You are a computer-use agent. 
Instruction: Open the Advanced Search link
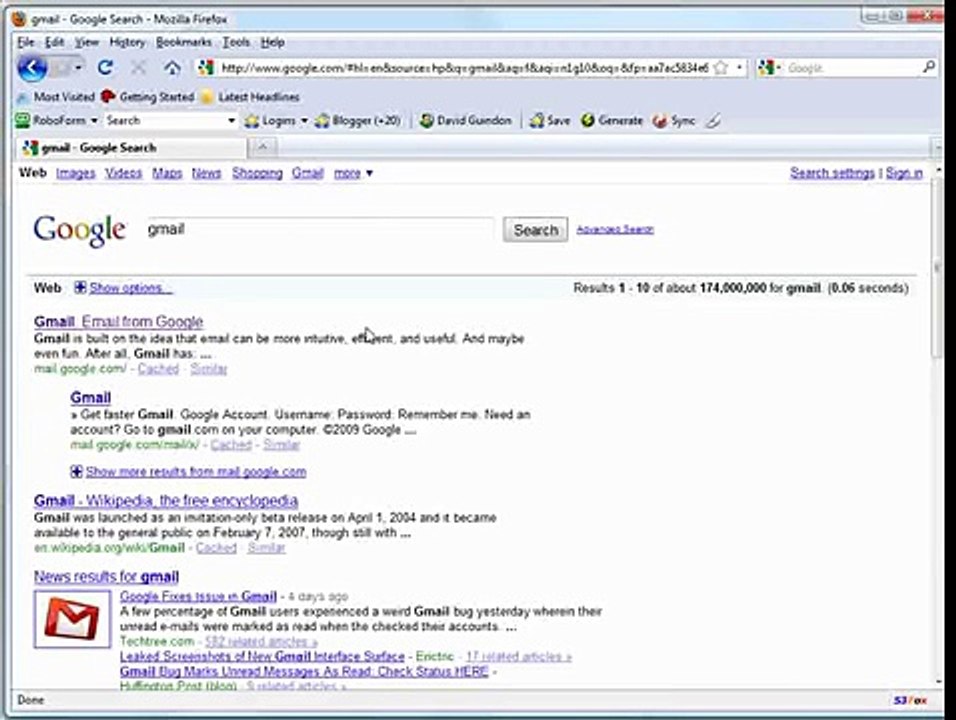click(615, 229)
